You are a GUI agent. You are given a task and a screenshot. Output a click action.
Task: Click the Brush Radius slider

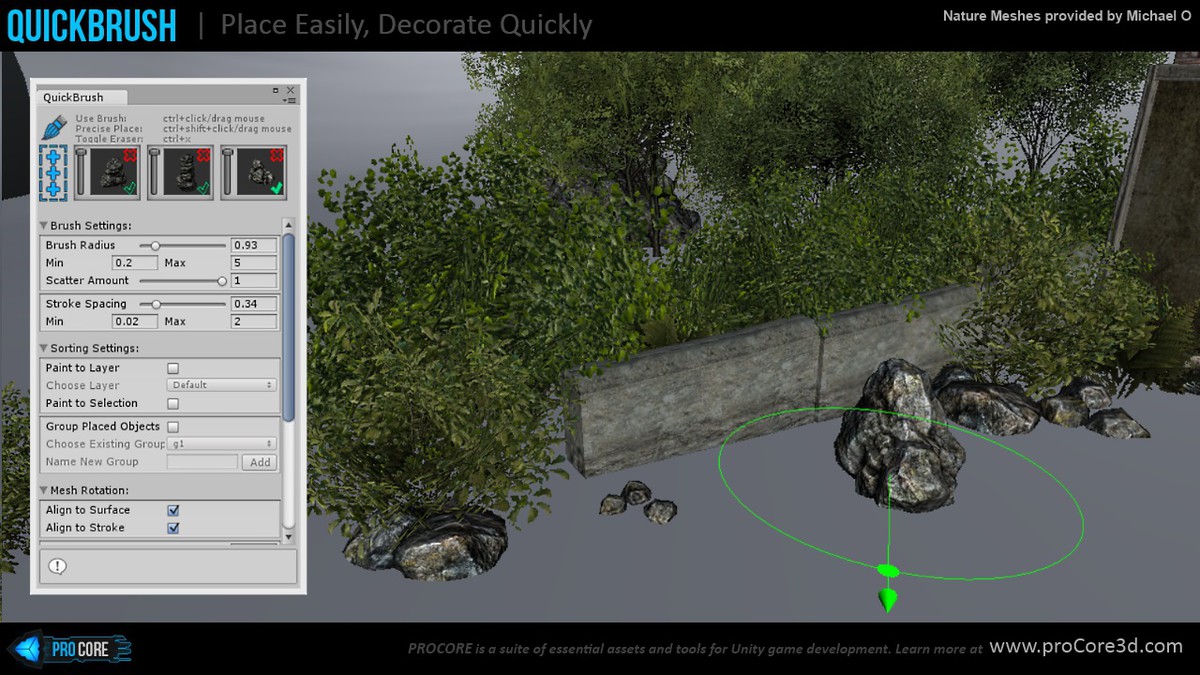point(182,245)
